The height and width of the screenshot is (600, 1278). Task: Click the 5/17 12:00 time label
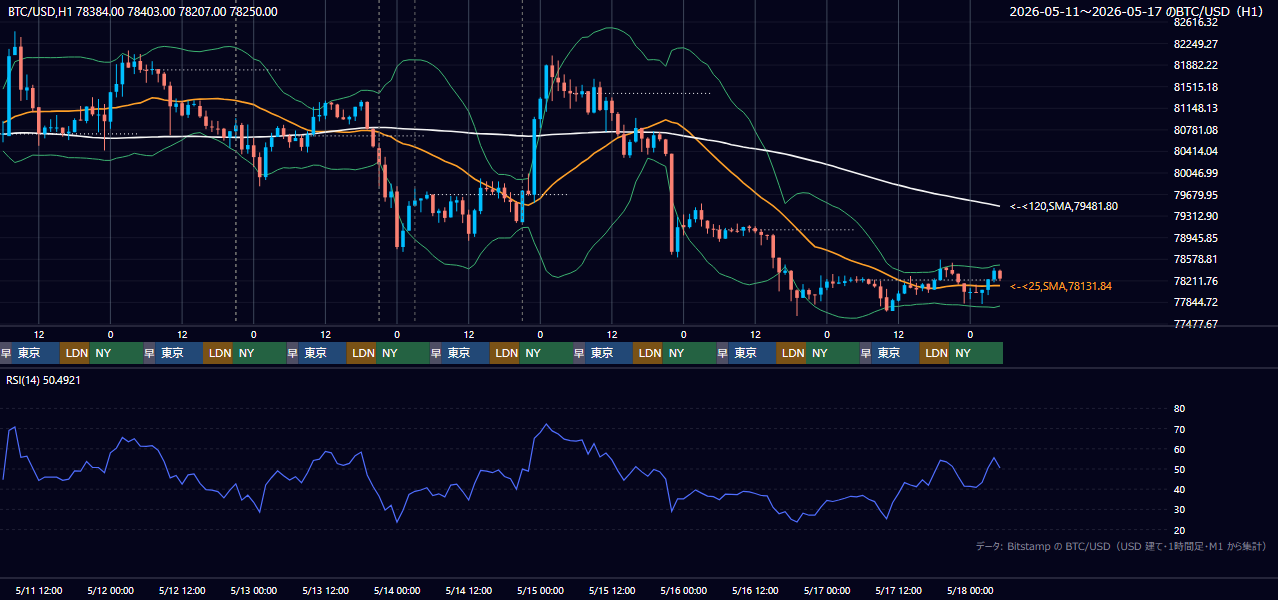(899, 591)
